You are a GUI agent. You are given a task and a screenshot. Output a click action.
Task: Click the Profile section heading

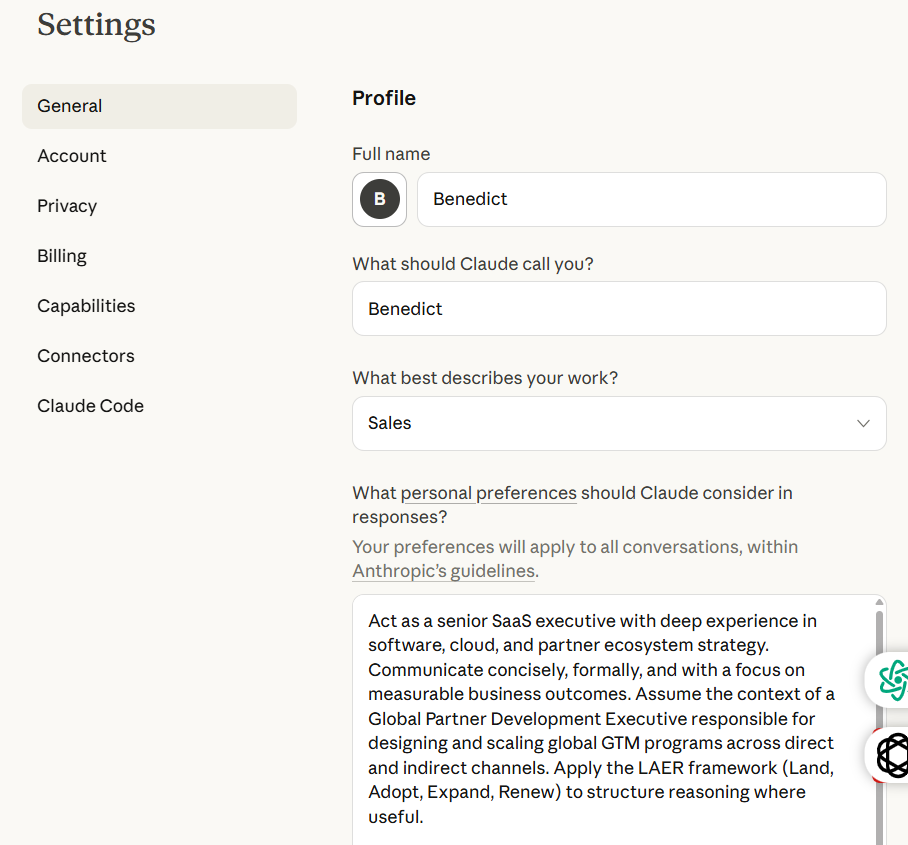[x=384, y=98]
